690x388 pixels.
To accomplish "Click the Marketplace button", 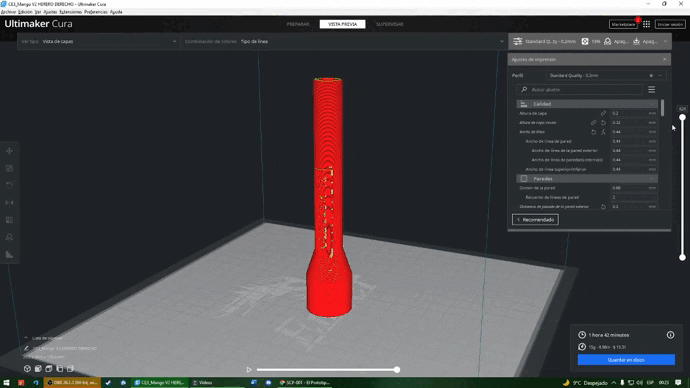I will coord(623,24).
